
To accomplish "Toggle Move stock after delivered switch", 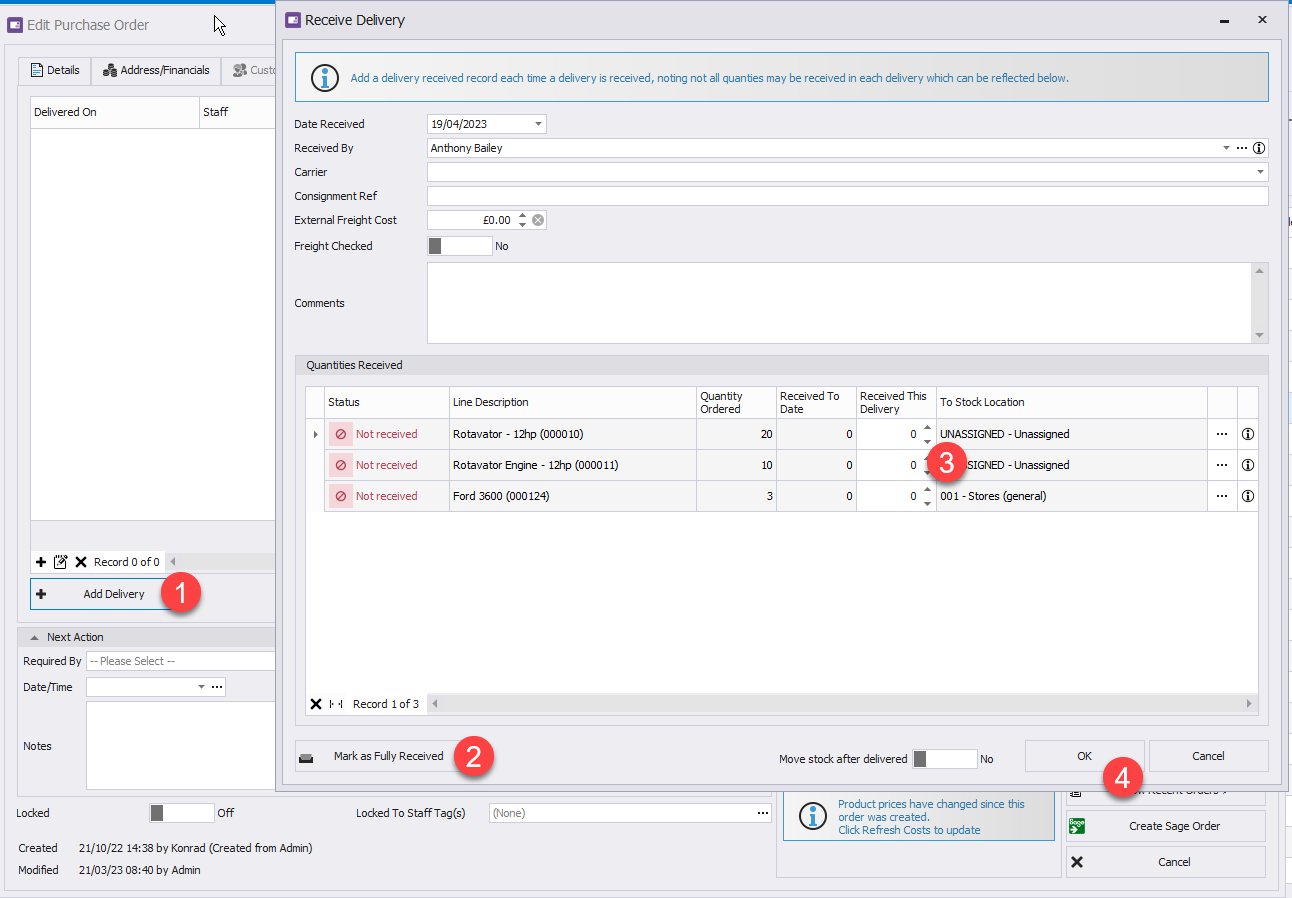I will pos(945,759).
